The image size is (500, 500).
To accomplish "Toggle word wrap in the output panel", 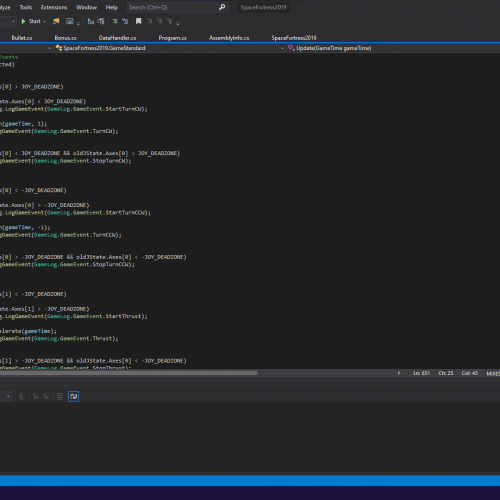I will [x=73, y=396].
